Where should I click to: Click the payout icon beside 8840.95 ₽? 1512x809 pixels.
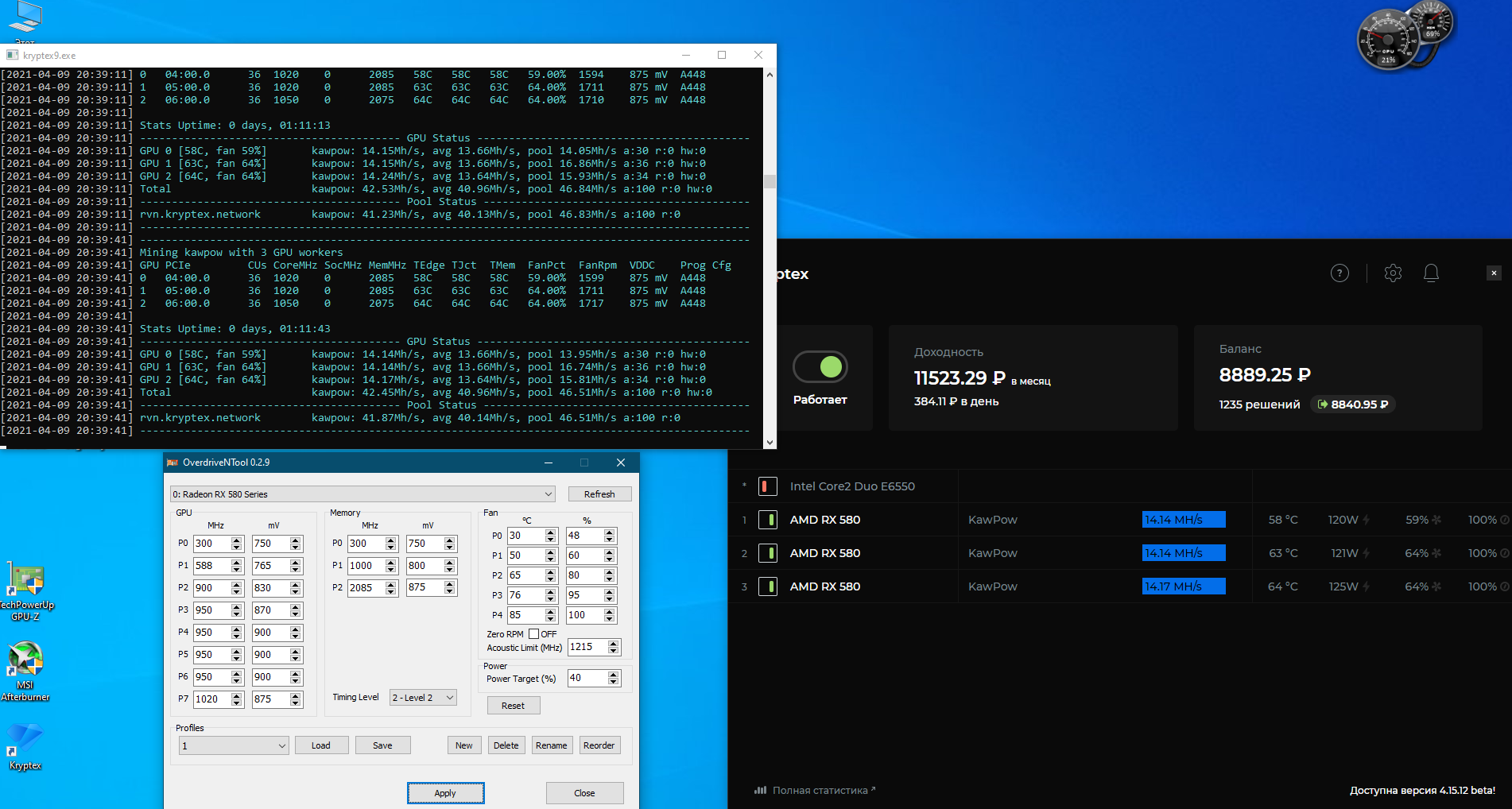pyautogui.click(x=1323, y=404)
